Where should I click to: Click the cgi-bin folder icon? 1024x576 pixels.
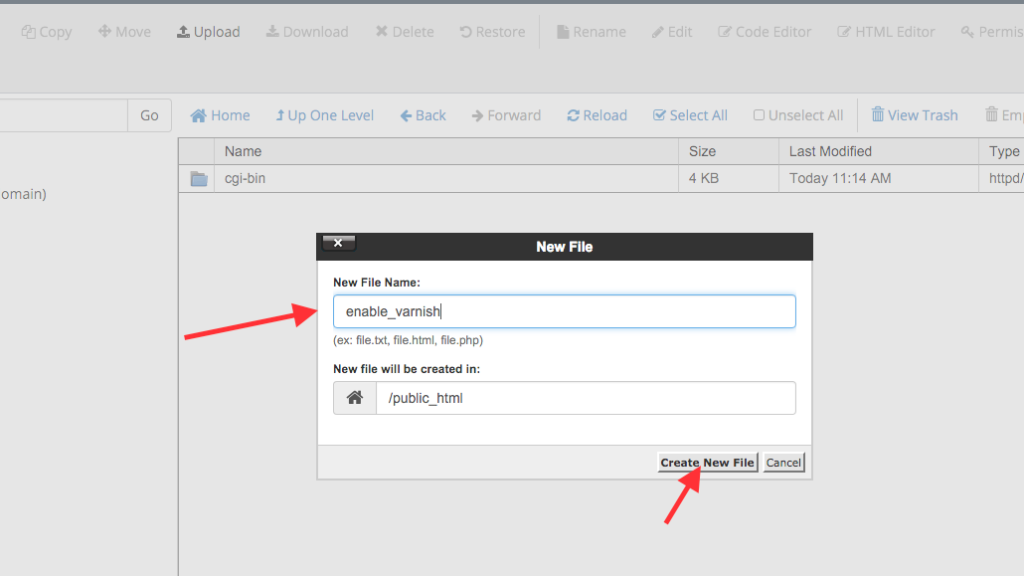coord(199,178)
